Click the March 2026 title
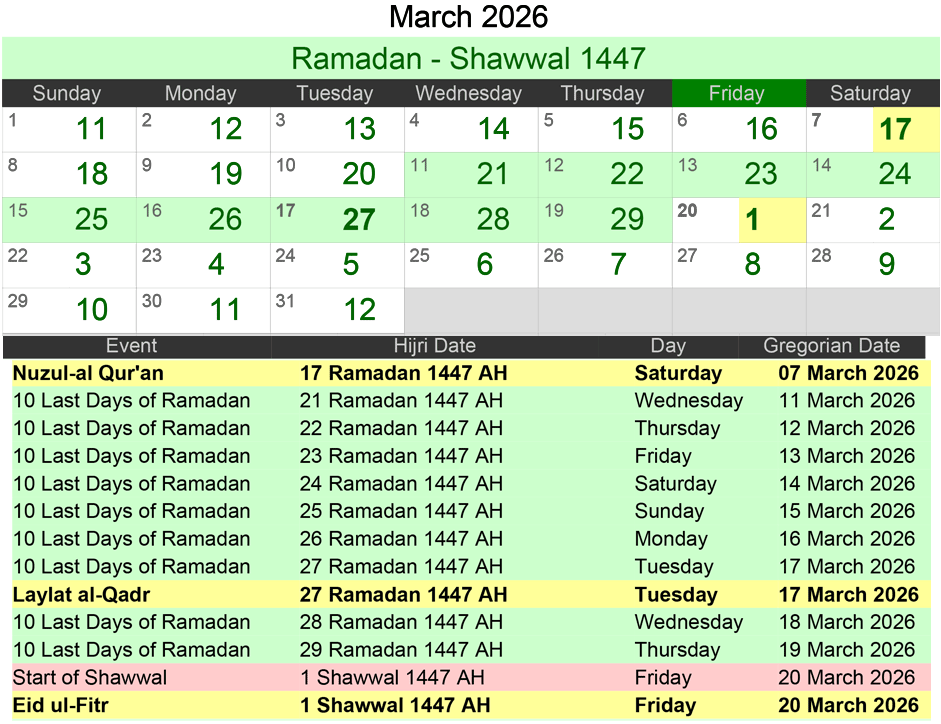 (469, 17)
